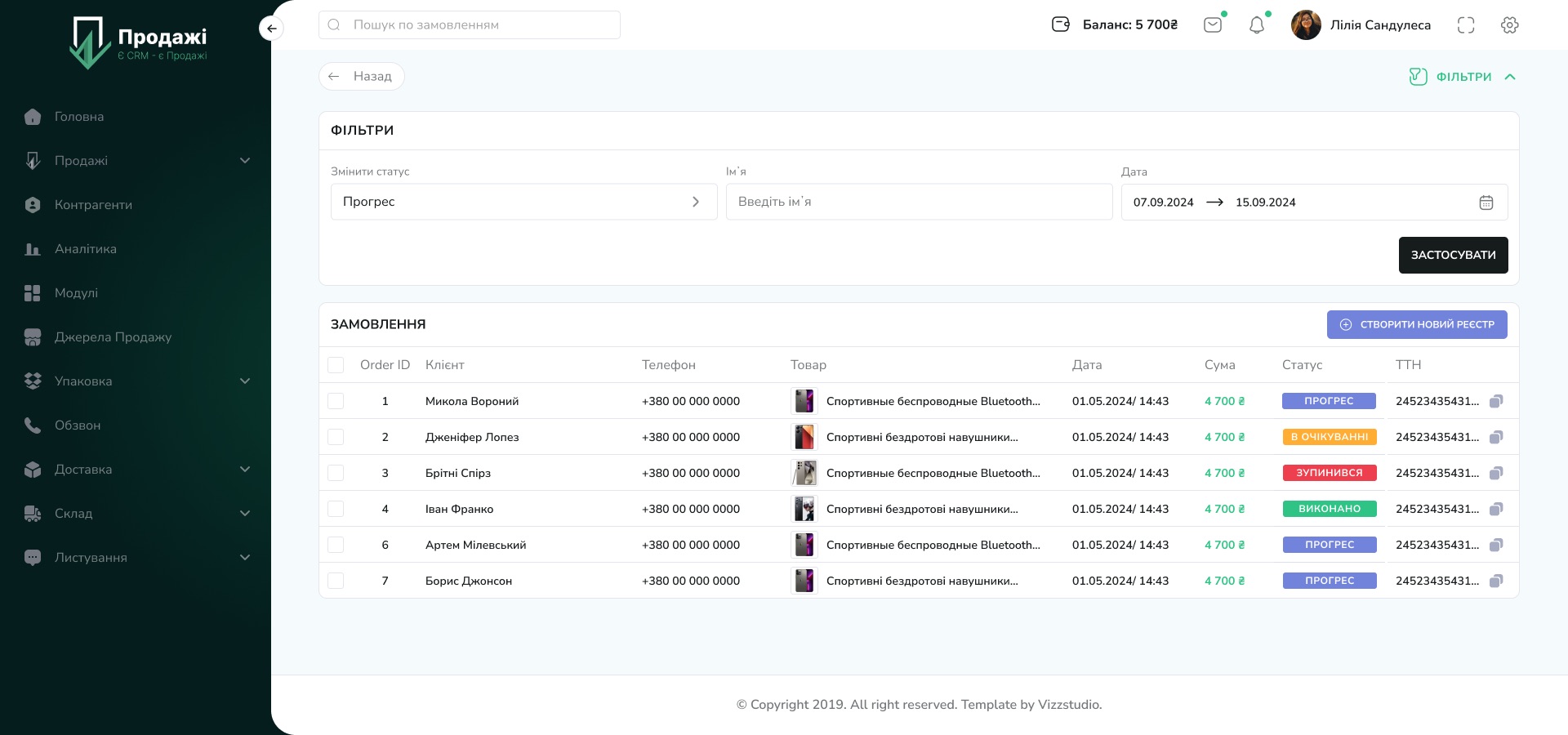Image resolution: width=1568 pixels, height=735 pixels.
Task: Click the search magnifier icon
Action: click(334, 24)
